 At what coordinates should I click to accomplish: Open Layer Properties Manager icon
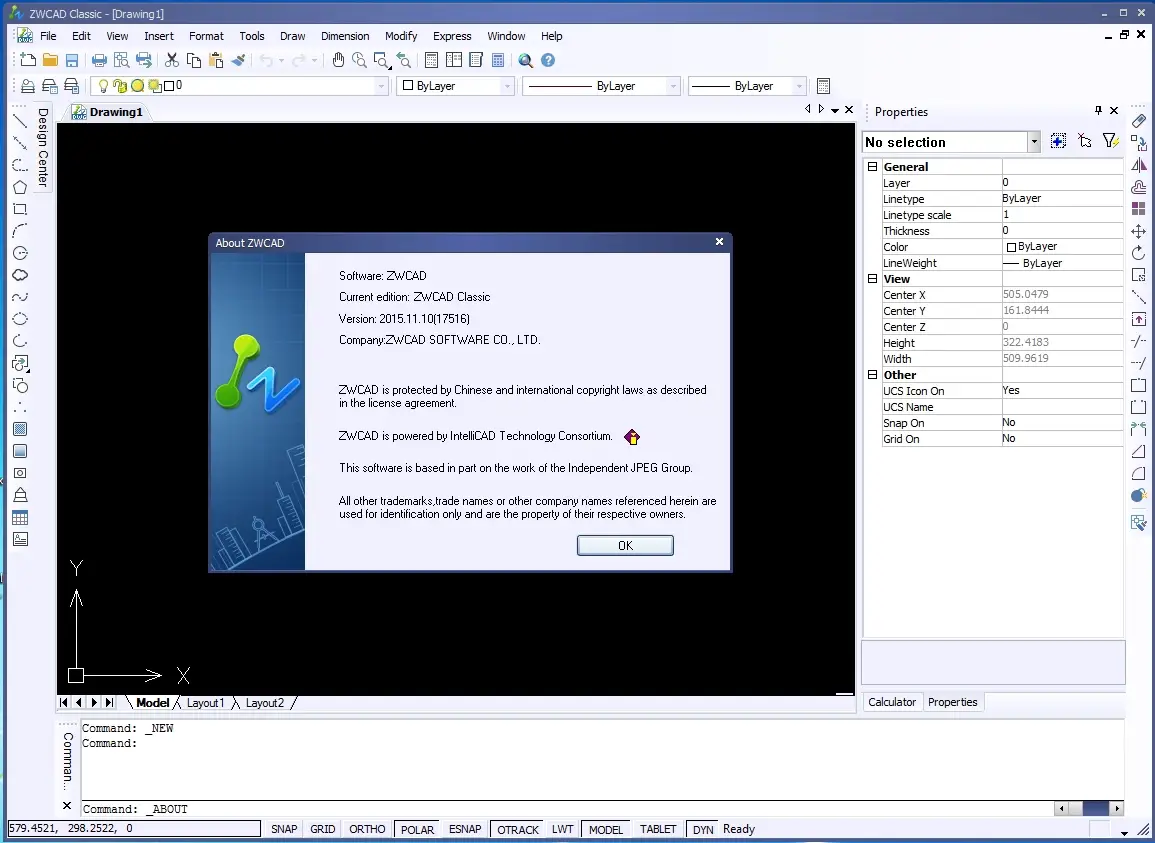27,86
